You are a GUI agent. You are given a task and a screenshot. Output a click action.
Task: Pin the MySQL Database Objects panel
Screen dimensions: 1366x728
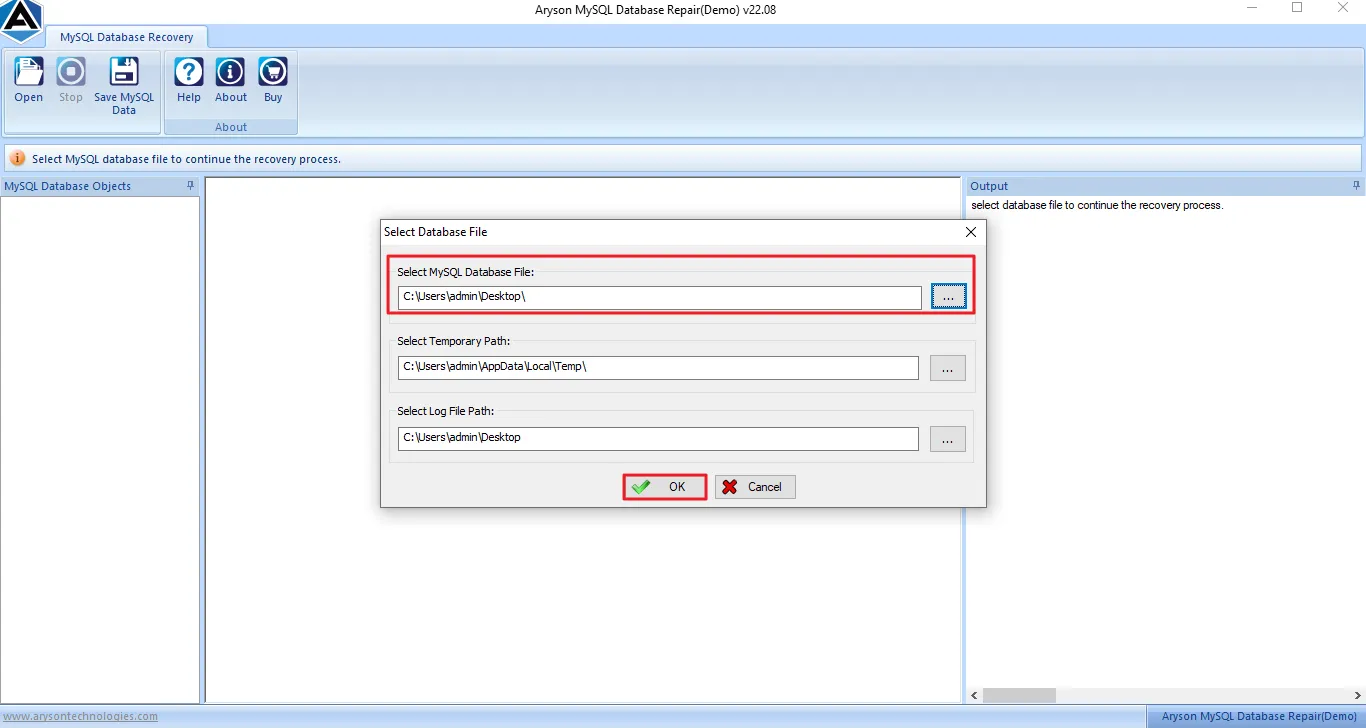[191, 186]
